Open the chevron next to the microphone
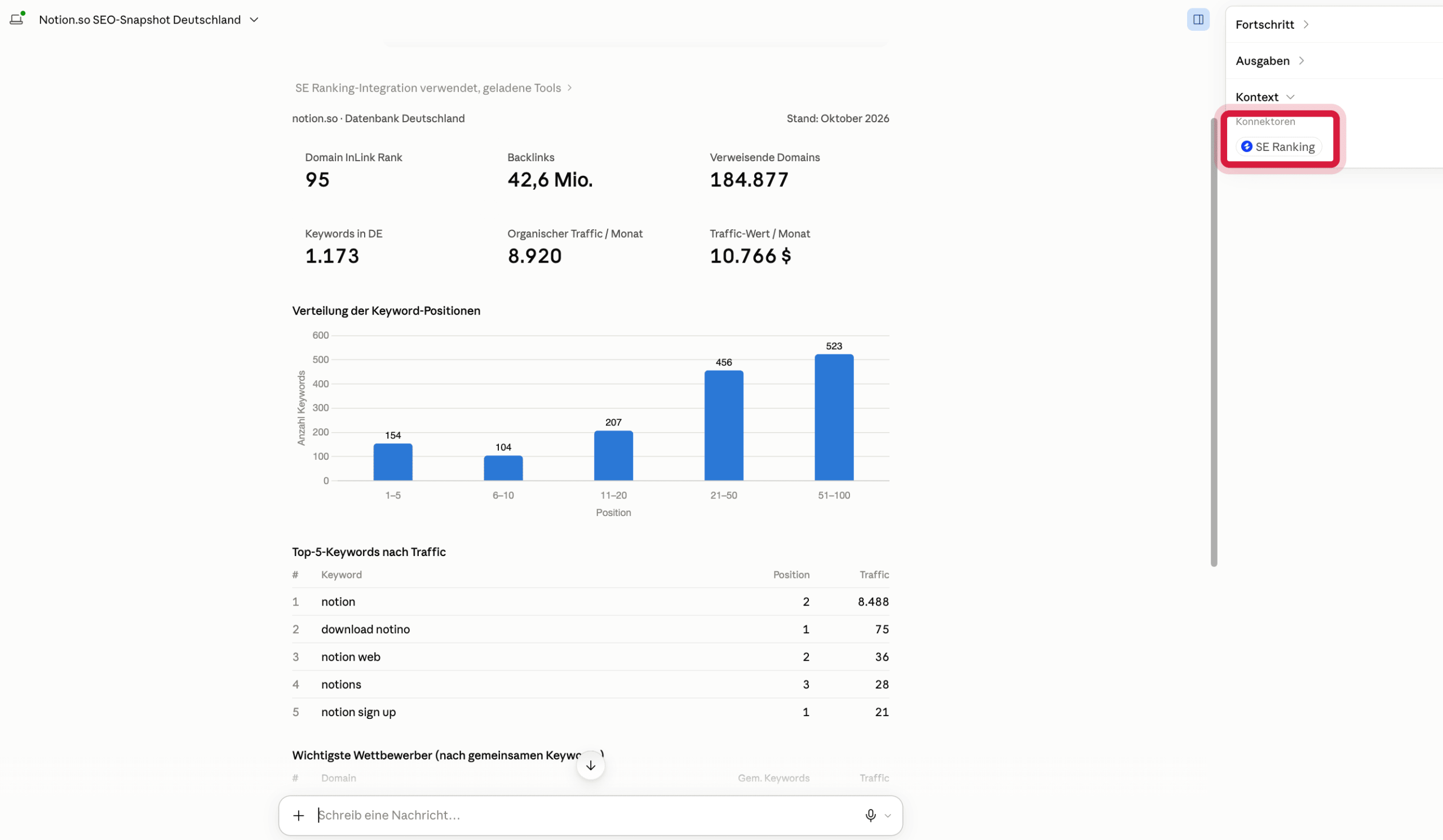Screen dimensions: 1443x840 click(888, 815)
